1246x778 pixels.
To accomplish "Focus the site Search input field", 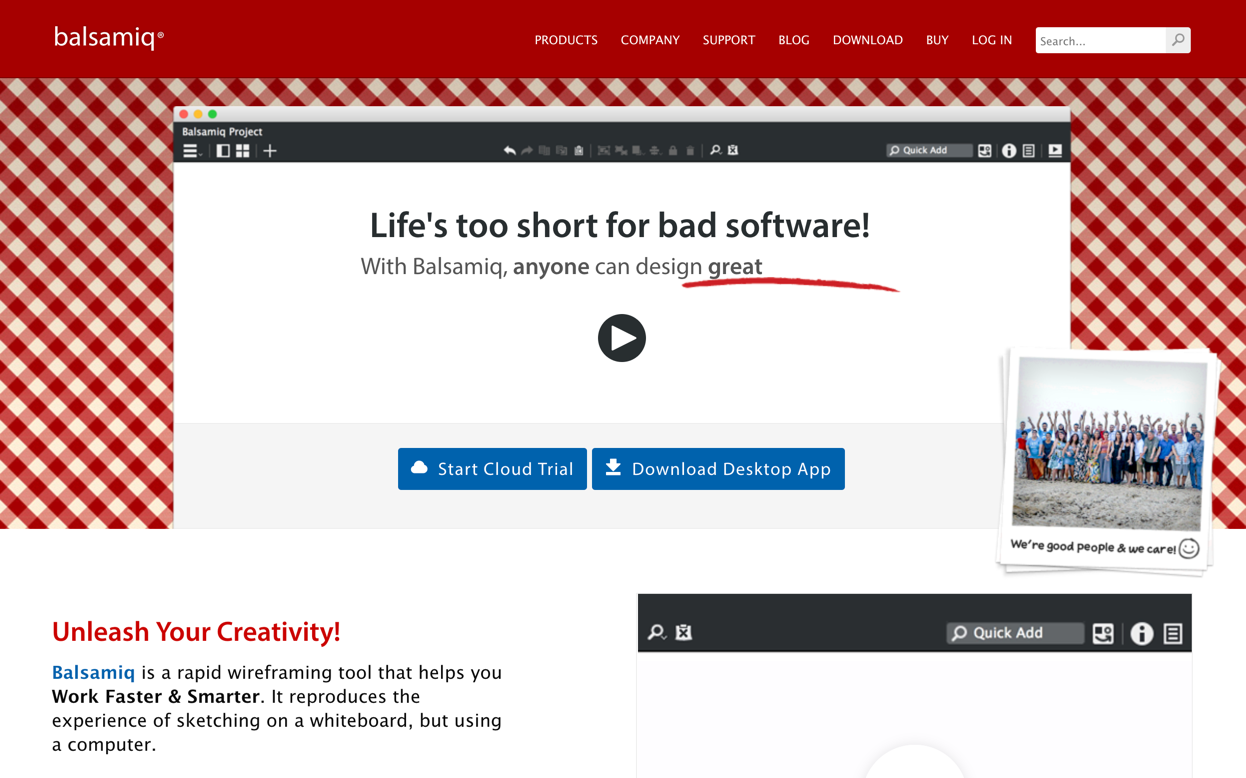I will pyautogui.click(x=1101, y=40).
